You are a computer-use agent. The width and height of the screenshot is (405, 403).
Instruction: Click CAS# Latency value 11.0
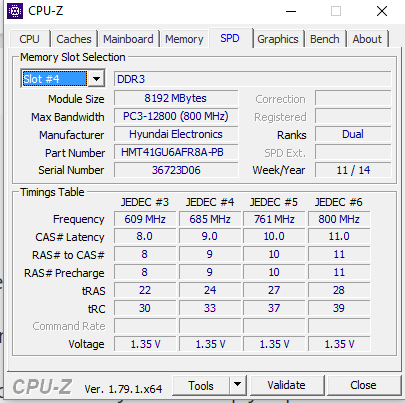pos(339,236)
